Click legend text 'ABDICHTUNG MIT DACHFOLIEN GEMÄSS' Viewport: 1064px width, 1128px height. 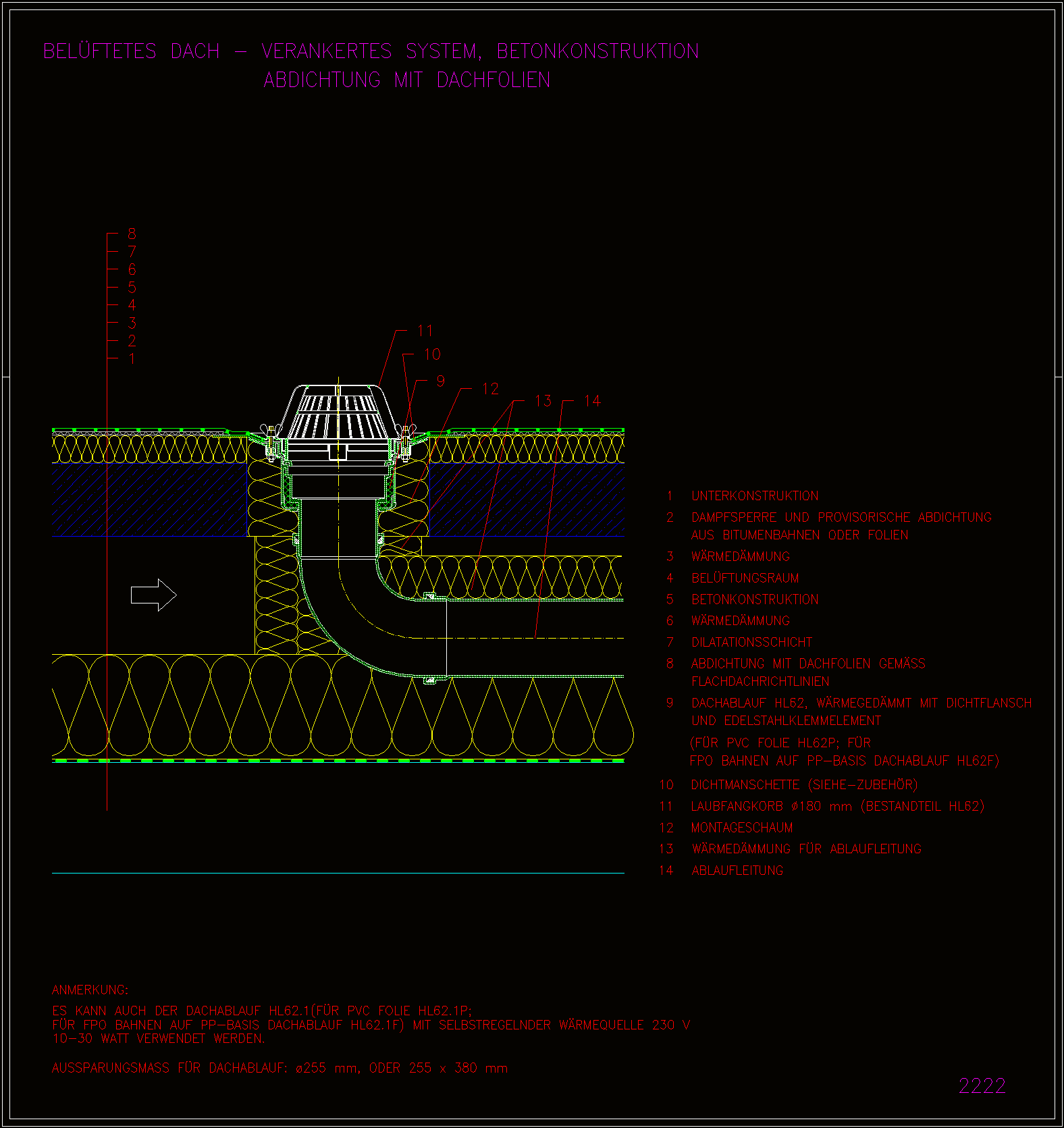808,664
